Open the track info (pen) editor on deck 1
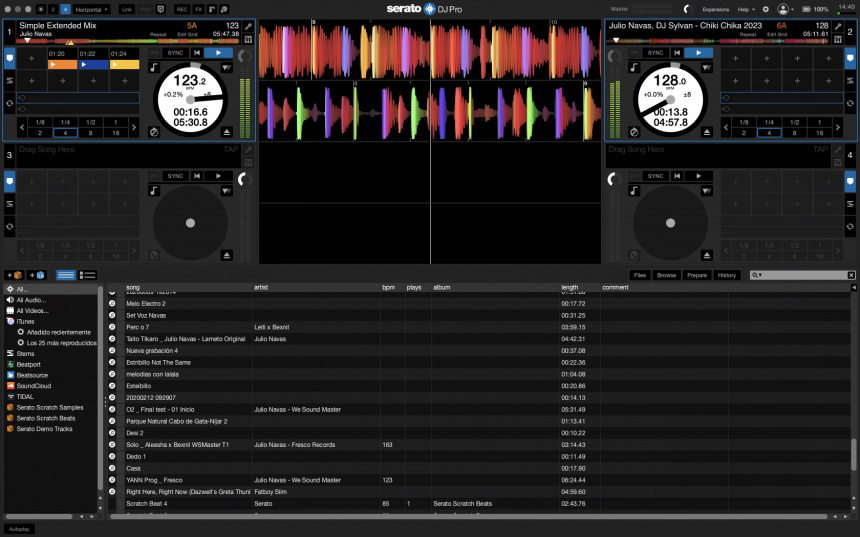 [x=248, y=26]
